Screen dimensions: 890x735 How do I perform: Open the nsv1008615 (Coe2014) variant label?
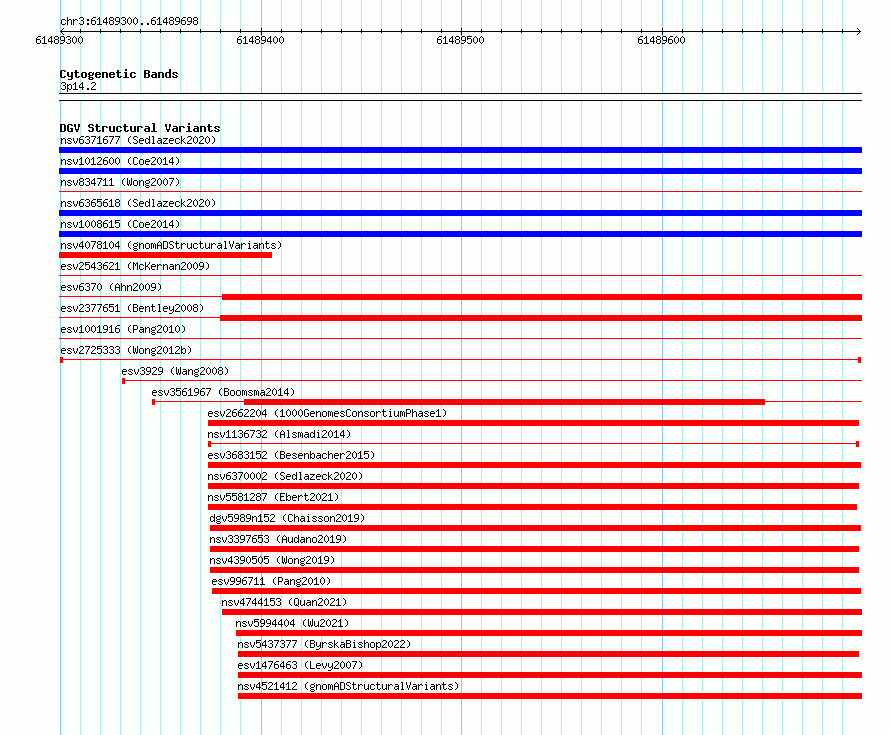point(120,224)
